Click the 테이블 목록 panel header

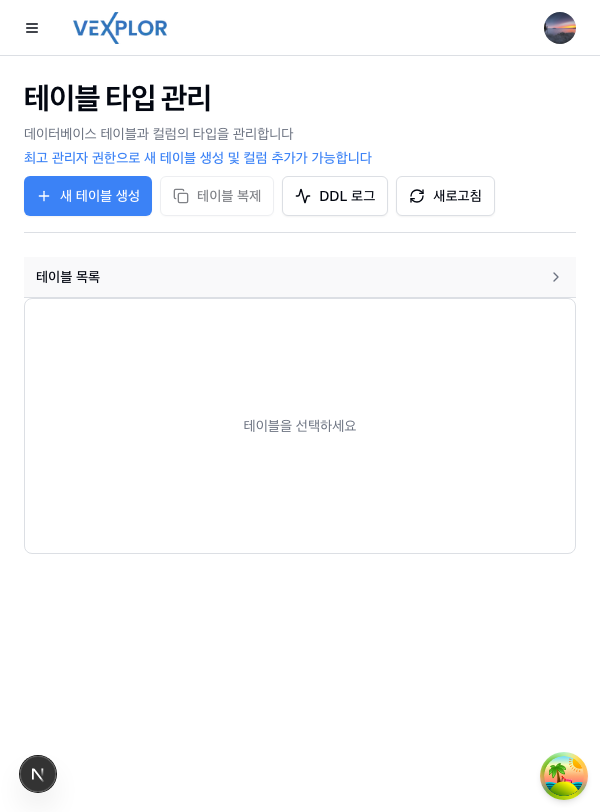pos(68,277)
